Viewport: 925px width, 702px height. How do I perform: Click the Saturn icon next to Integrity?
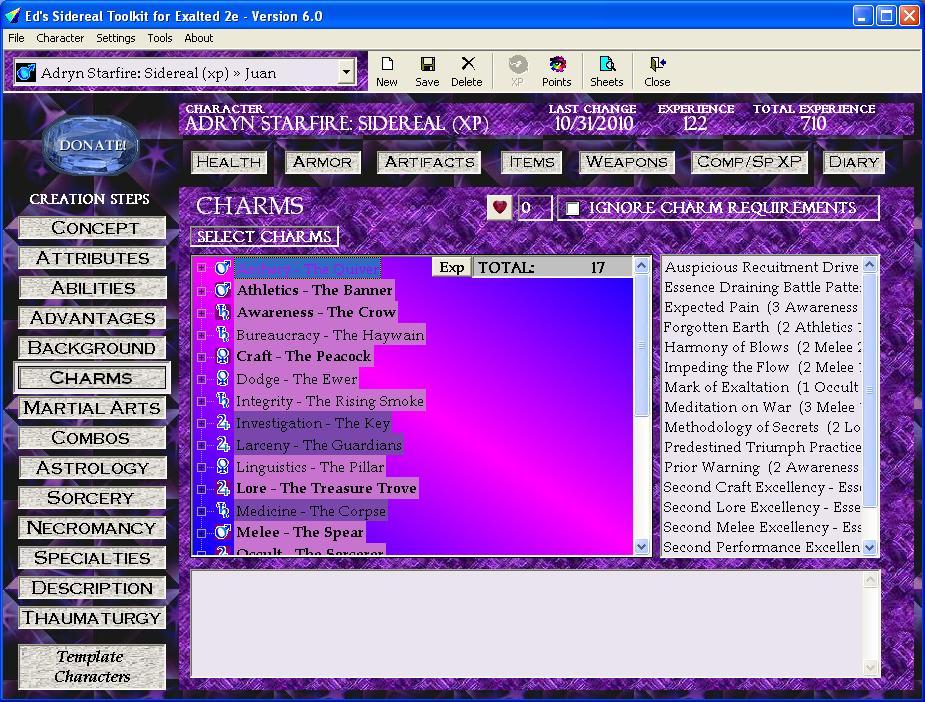pos(222,401)
